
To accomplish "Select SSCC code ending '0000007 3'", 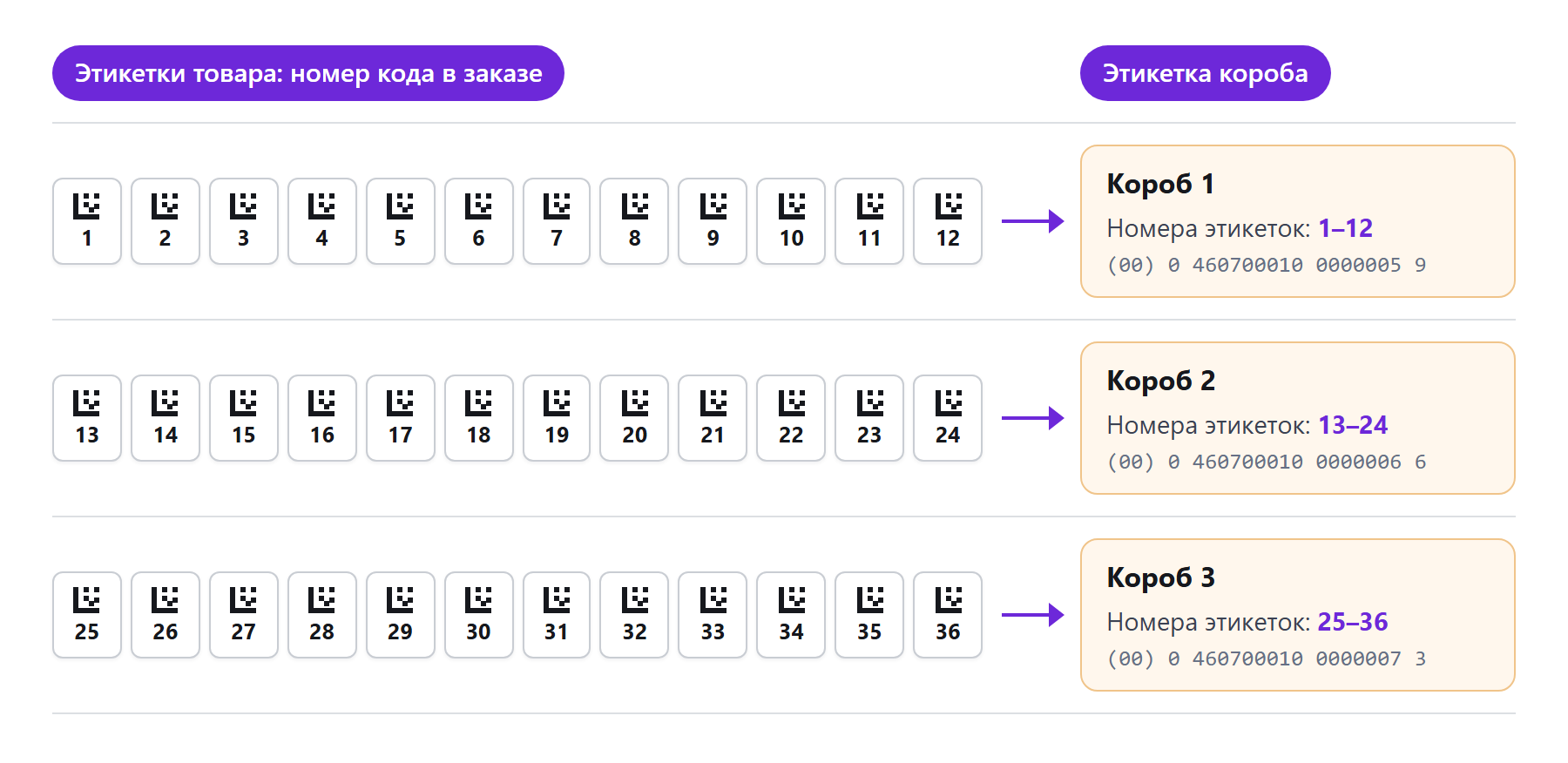I will 1267,658.
